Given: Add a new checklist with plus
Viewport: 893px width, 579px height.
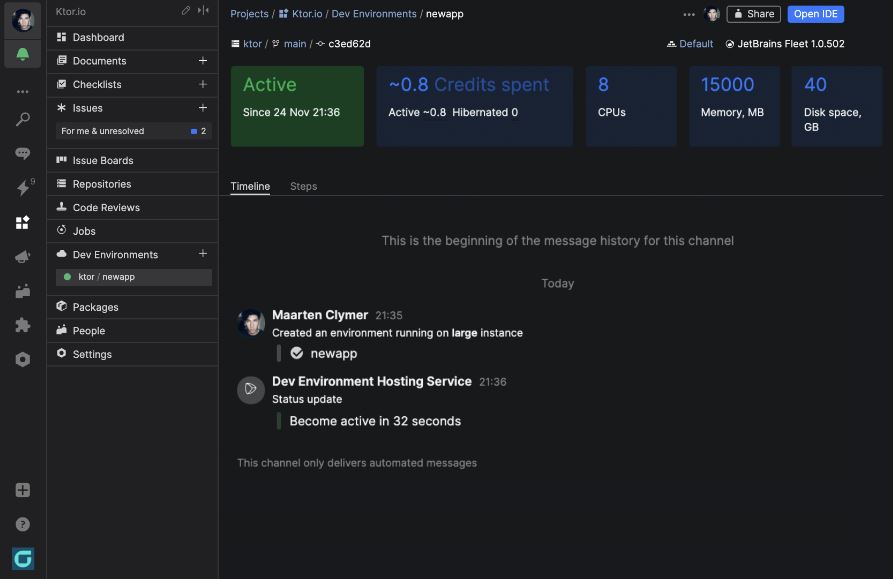Looking at the screenshot, I should (203, 85).
